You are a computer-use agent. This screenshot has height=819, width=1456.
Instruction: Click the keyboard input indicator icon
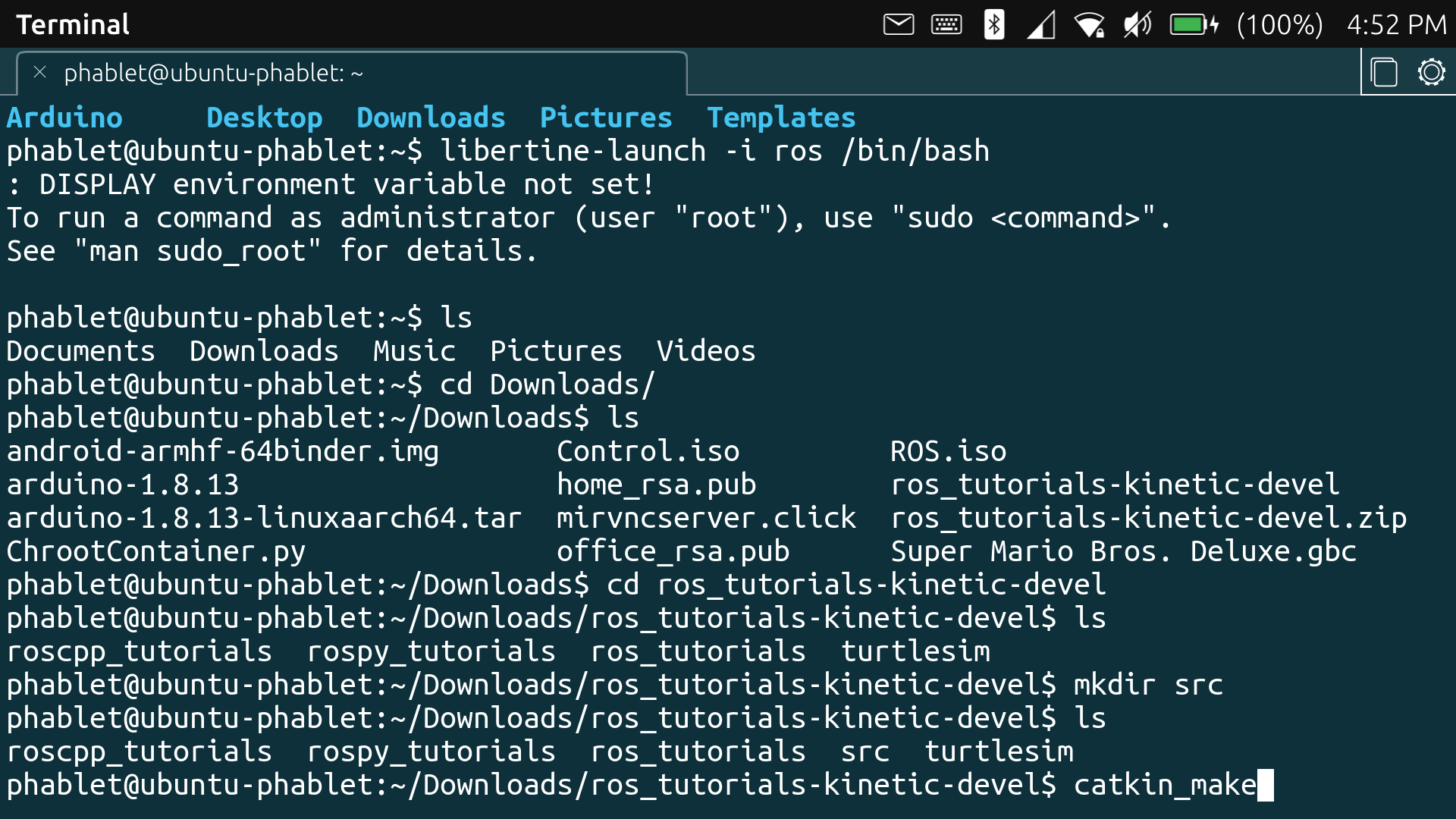pyautogui.click(x=945, y=24)
